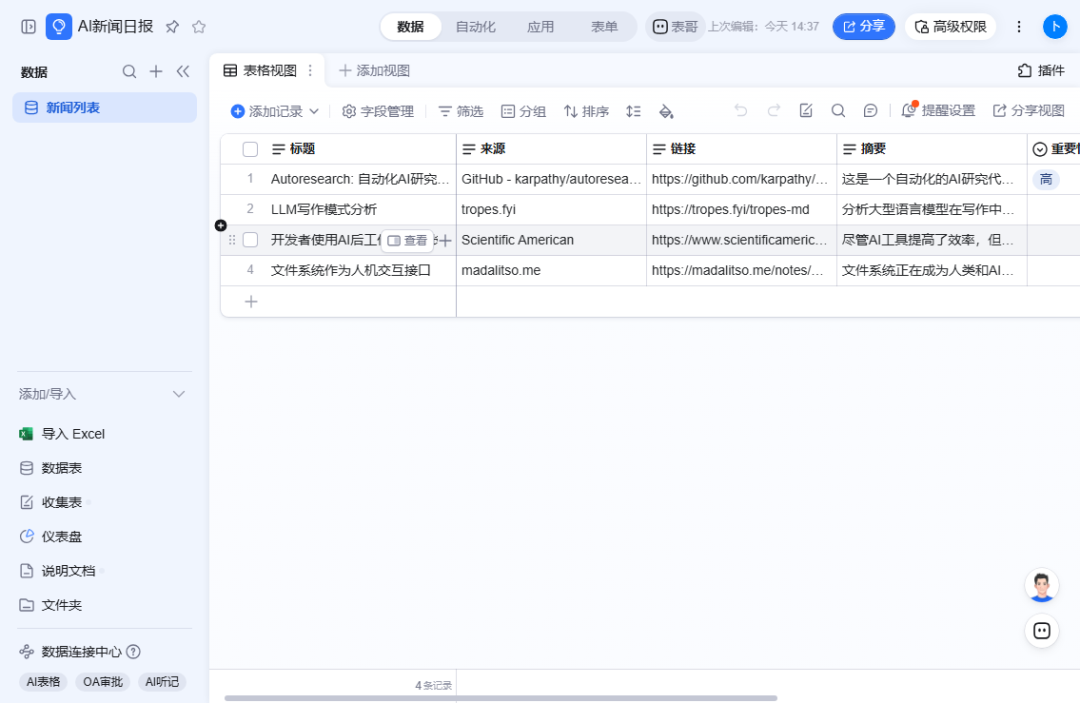This screenshot has width=1080, height=703.
Task: Click the blue 分享 button
Action: [863, 27]
